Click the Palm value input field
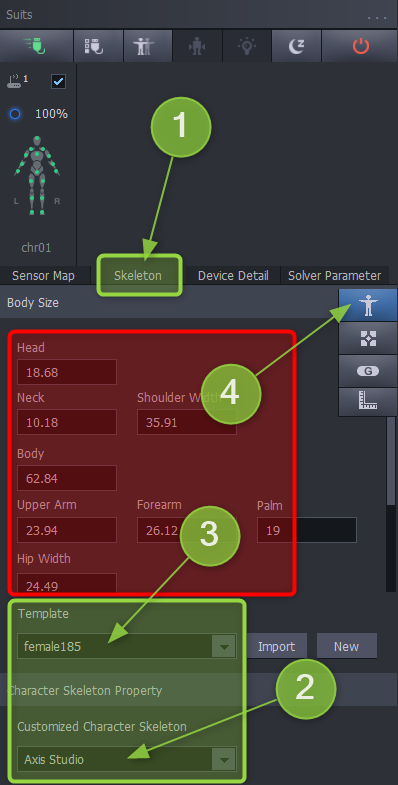 [x=307, y=530]
